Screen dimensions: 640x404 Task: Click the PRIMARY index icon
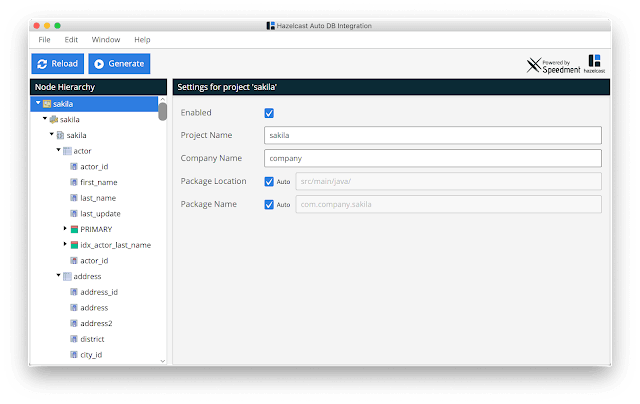[x=74, y=229]
